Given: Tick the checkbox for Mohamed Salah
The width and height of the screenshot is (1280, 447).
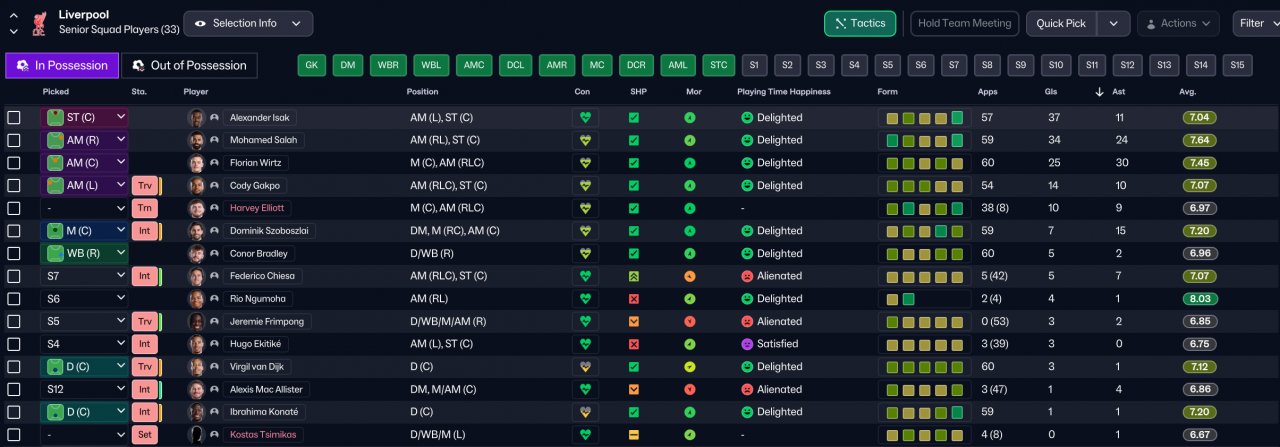Looking at the screenshot, I should (x=14, y=140).
